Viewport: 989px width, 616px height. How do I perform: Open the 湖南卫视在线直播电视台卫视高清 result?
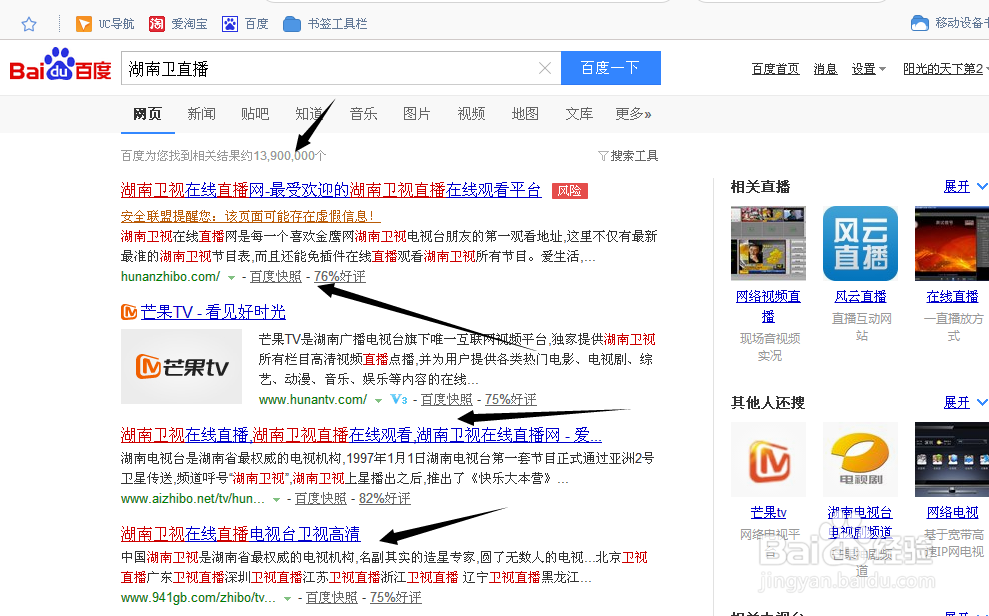pos(240,534)
